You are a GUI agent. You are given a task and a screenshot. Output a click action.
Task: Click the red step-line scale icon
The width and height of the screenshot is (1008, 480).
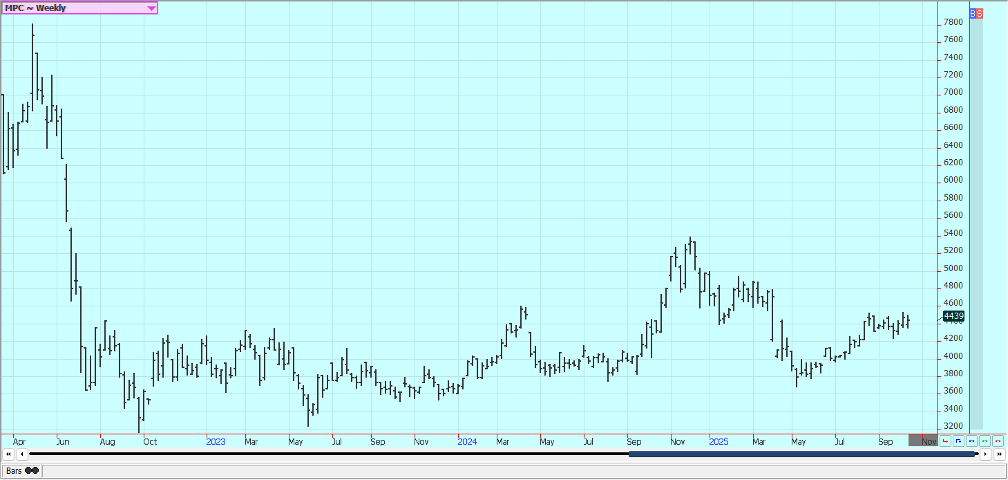click(x=946, y=440)
